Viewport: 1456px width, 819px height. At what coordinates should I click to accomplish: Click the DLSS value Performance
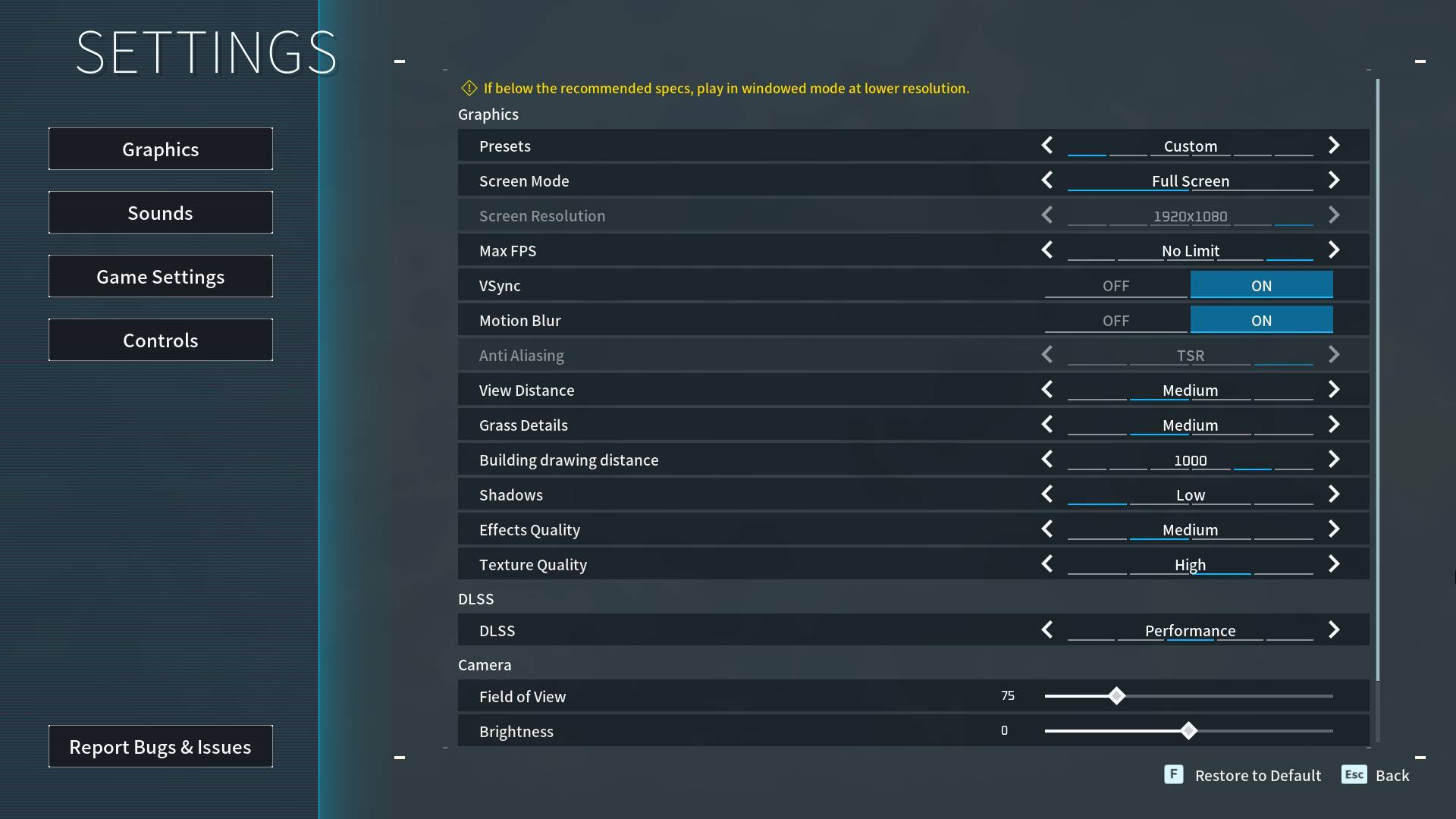[1191, 630]
